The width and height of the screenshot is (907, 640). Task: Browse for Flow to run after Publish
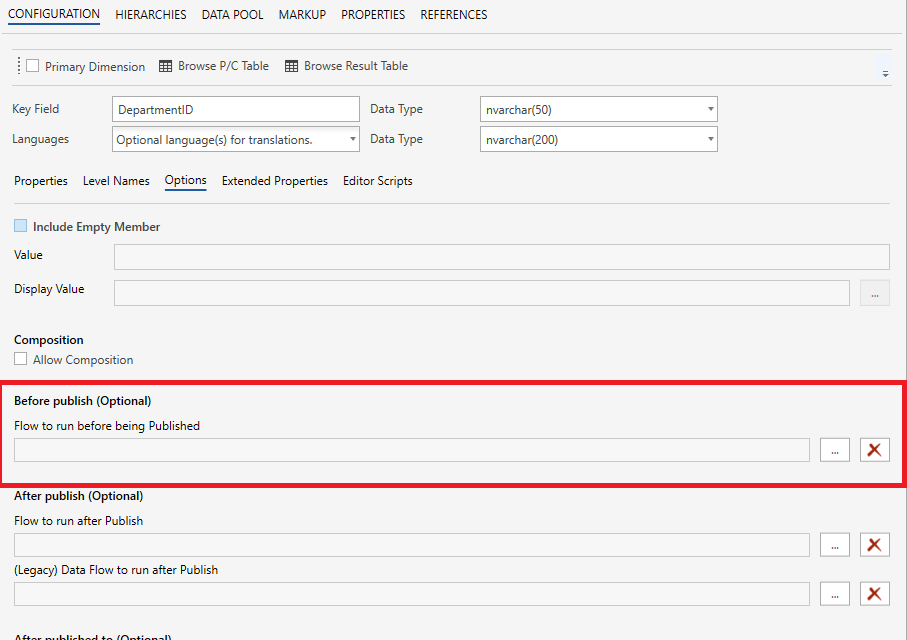pos(834,545)
